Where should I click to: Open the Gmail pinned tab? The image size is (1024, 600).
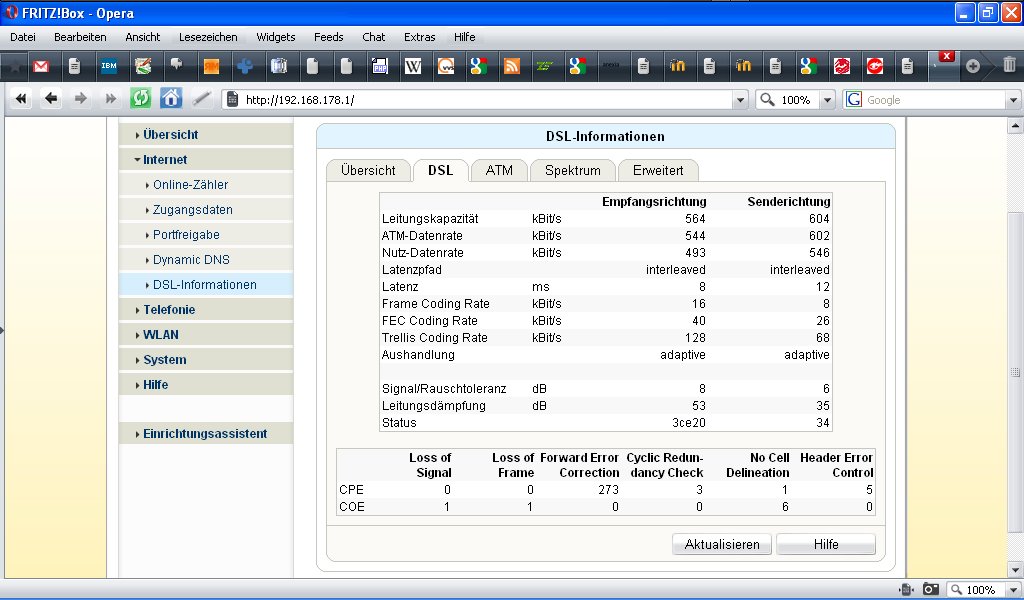tap(41, 66)
